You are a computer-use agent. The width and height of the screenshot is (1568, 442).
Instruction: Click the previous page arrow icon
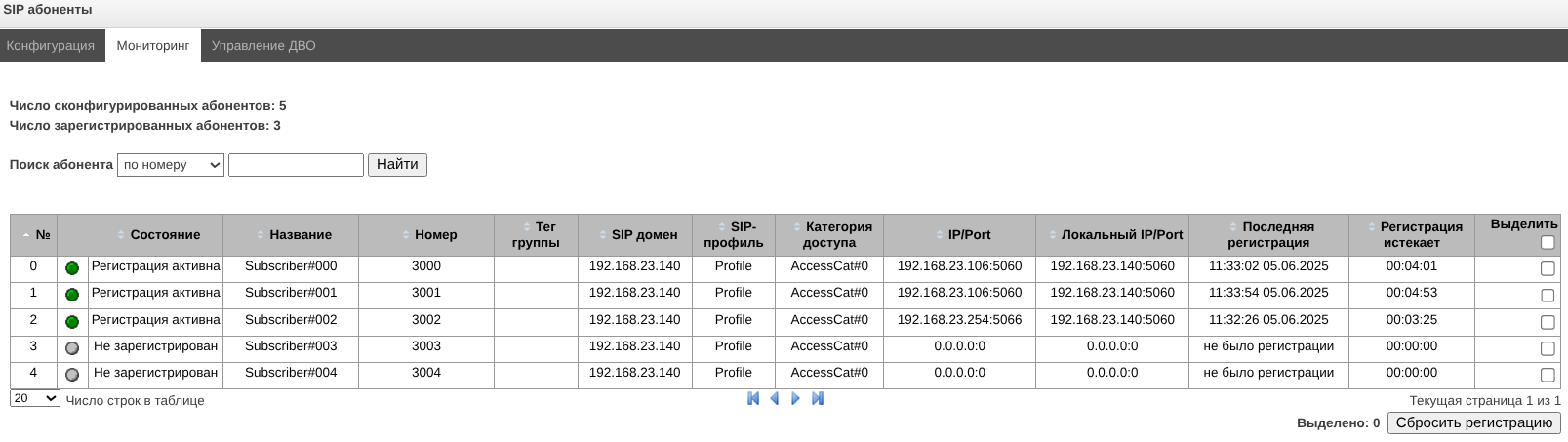pyautogui.click(x=775, y=398)
